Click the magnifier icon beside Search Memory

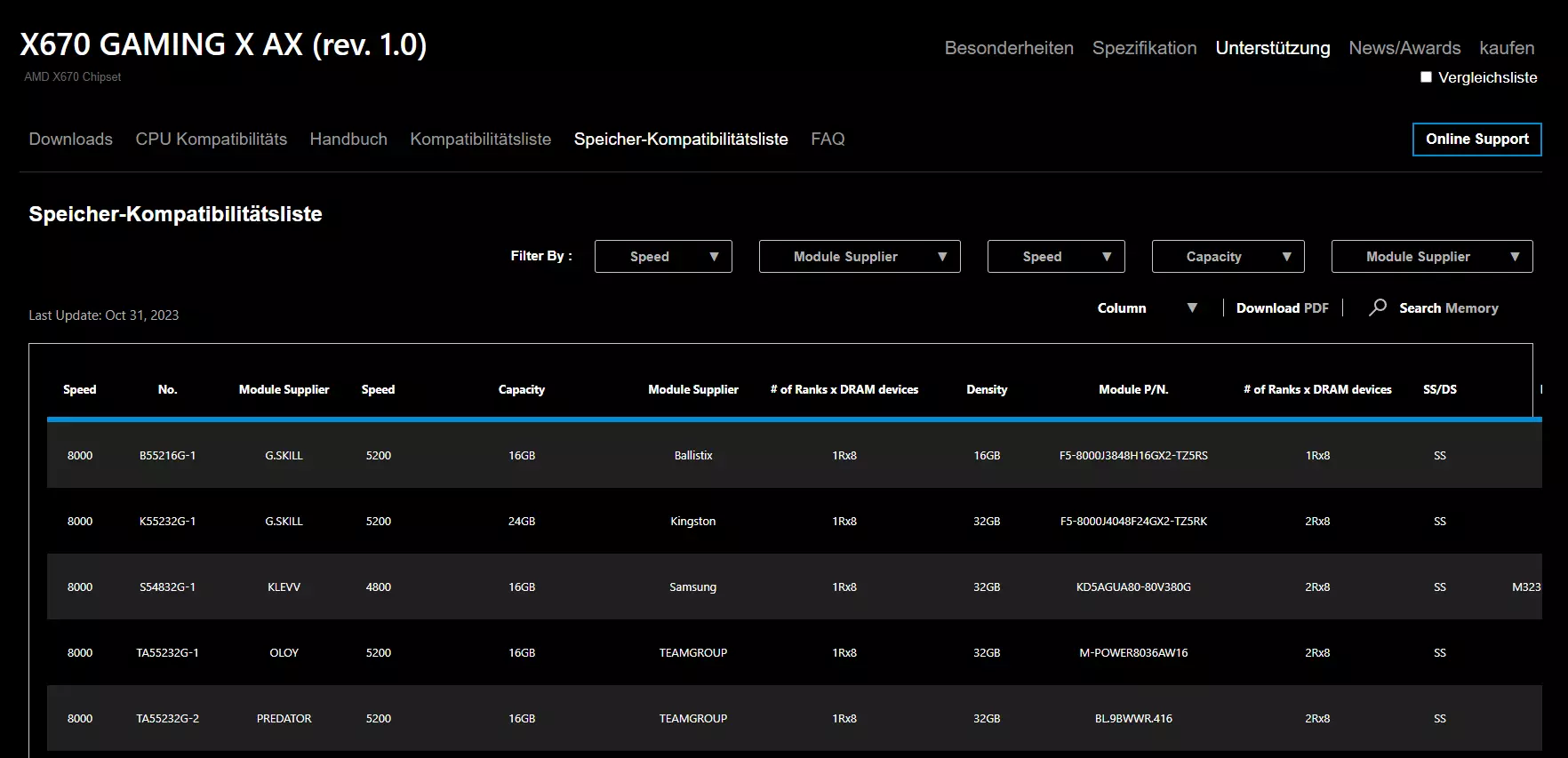point(1378,307)
